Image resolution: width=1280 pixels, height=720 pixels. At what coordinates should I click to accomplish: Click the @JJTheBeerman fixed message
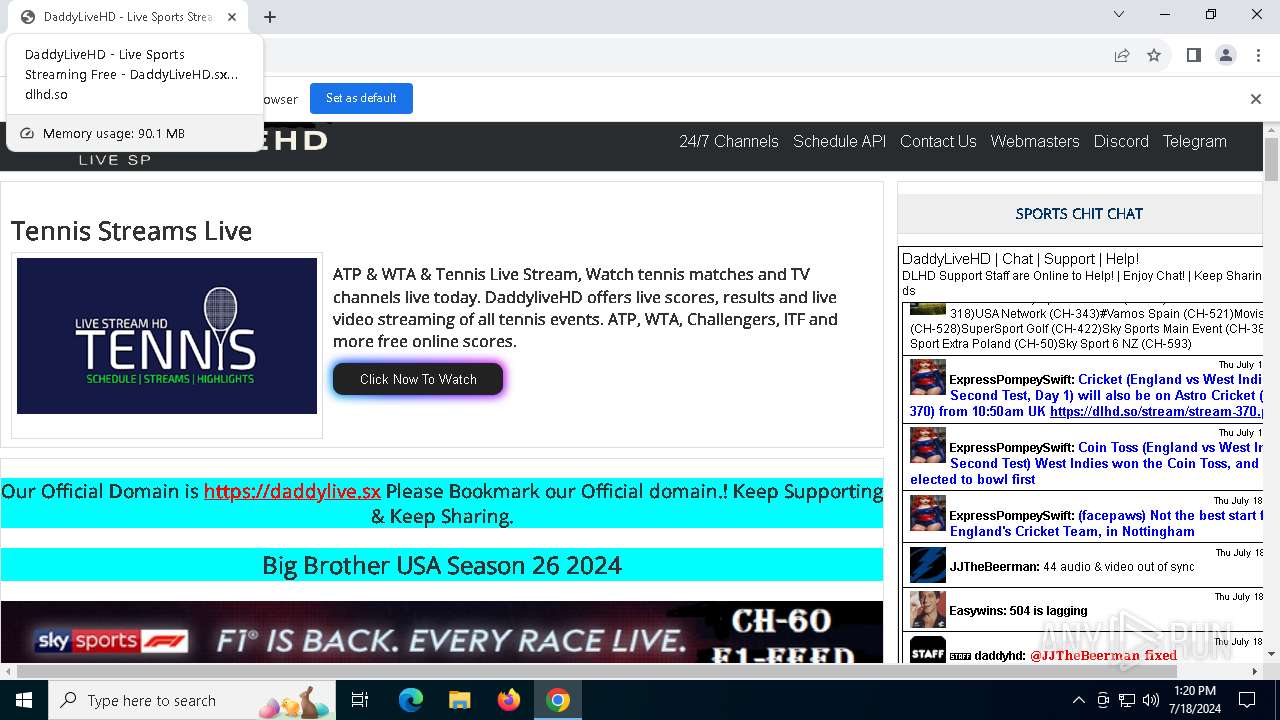click(1103, 655)
